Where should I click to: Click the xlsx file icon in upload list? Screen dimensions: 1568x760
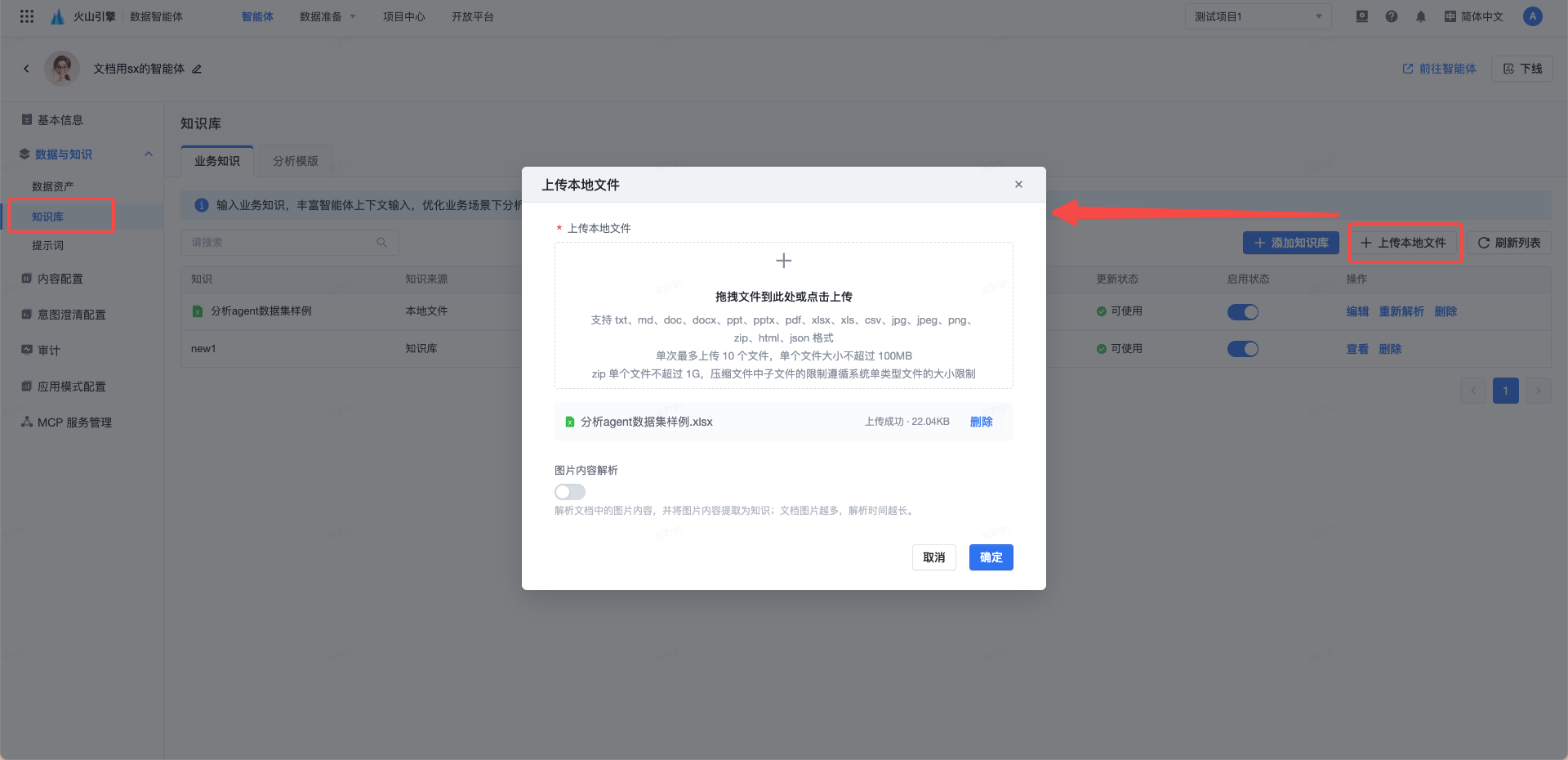coord(570,422)
